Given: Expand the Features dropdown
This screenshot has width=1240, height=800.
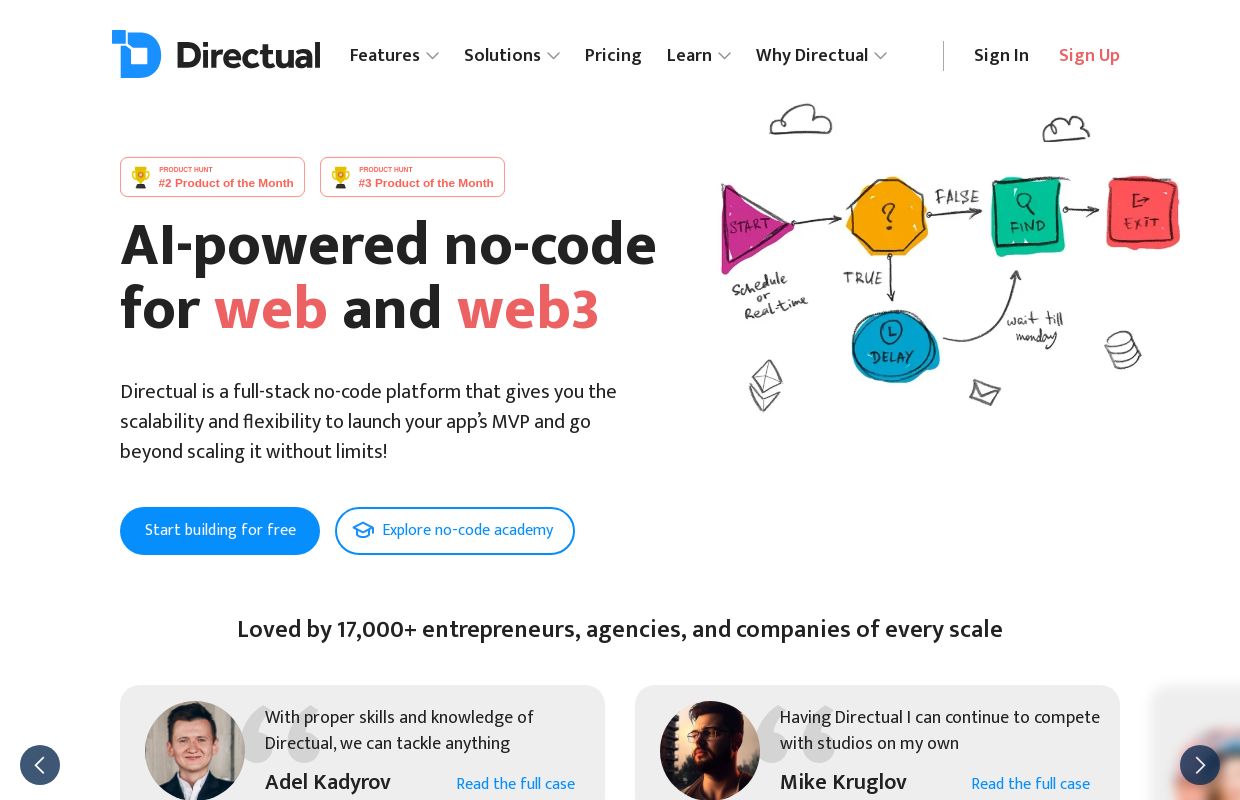Looking at the screenshot, I should (394, 55).
